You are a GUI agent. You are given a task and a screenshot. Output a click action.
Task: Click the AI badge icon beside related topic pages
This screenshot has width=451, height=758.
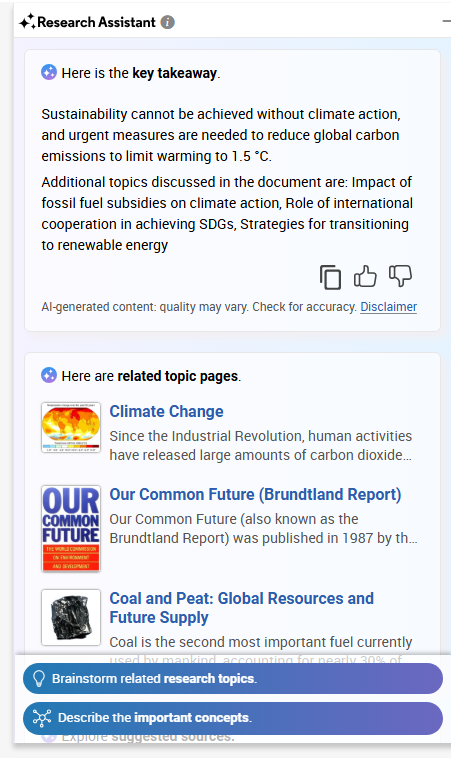[x=49, y=375]
